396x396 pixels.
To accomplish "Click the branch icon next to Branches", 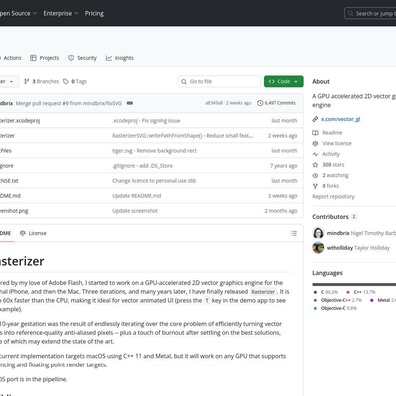I will click(x=27, y=81).
